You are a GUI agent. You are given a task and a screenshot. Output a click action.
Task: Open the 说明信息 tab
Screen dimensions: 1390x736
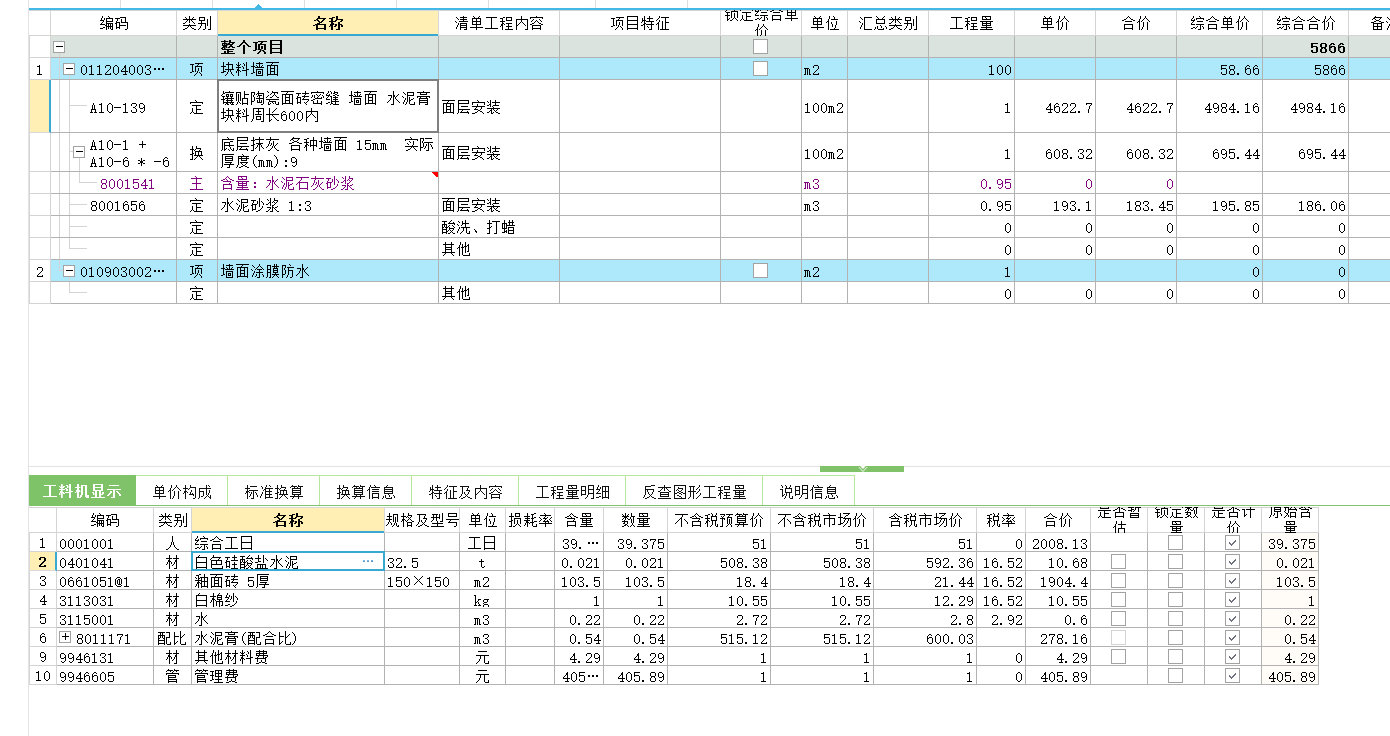(809, 491)
